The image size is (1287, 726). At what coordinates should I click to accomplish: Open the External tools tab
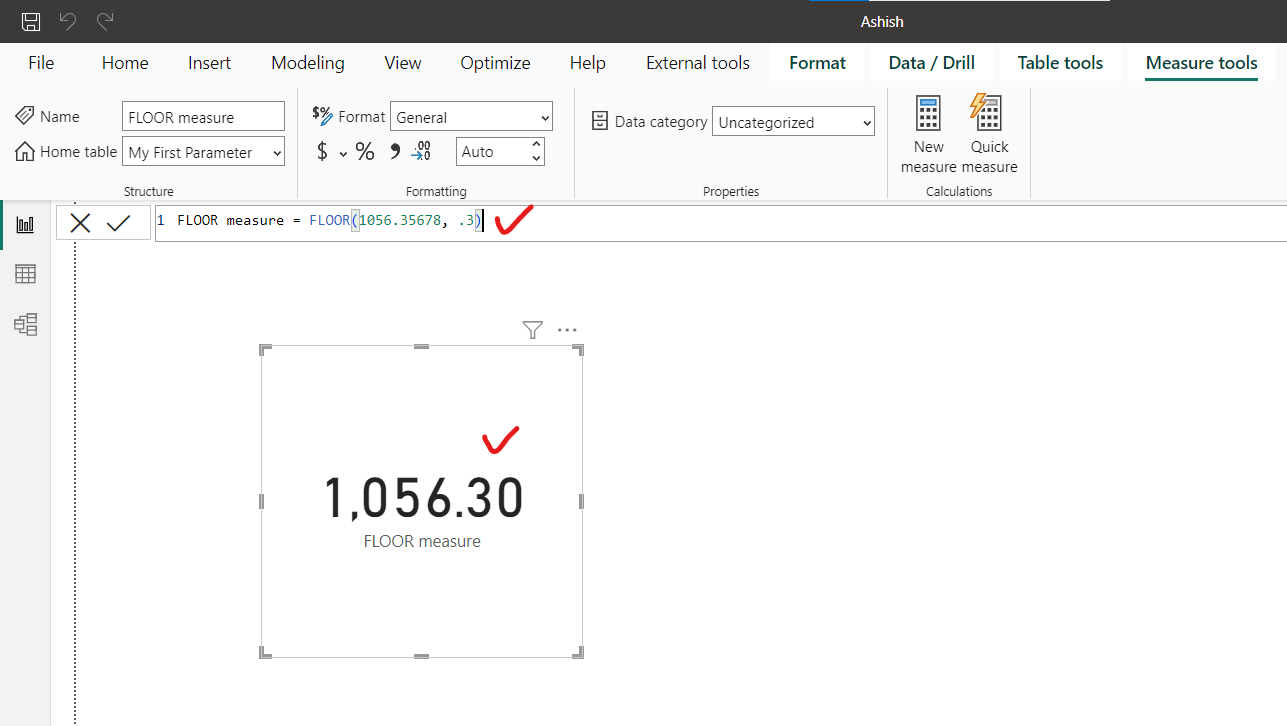click(697, 62)
